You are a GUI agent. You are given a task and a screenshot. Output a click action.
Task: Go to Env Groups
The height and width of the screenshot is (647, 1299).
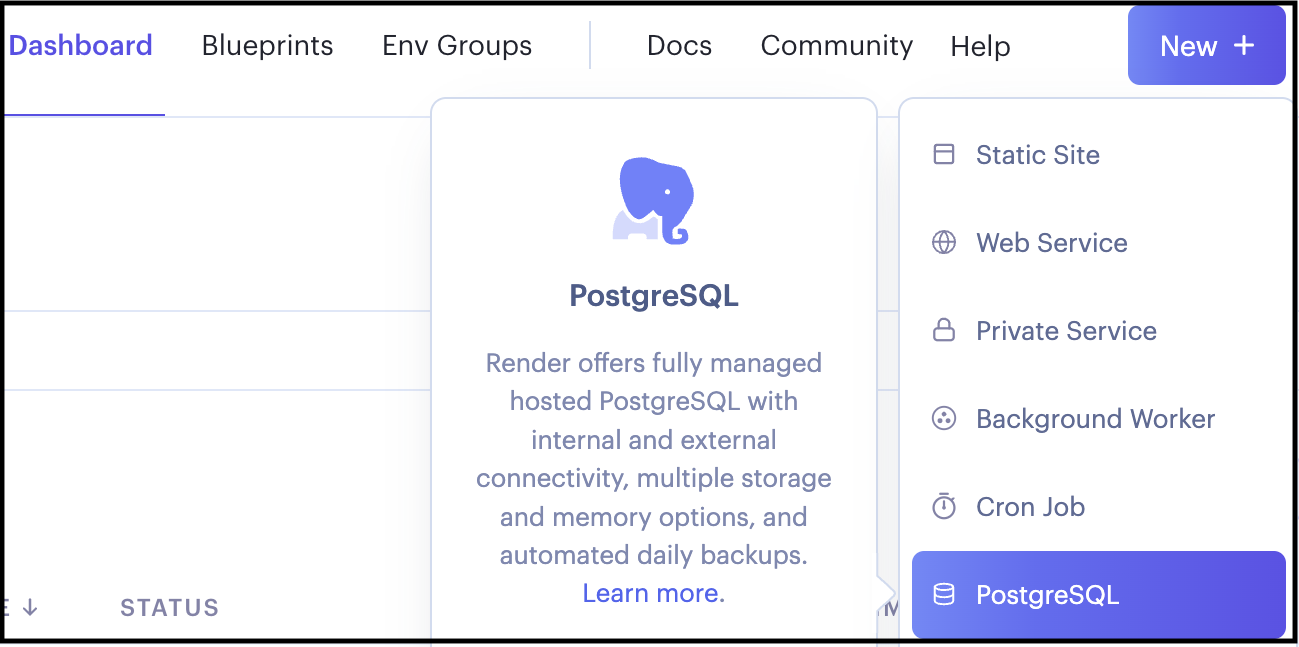[457, 46]
